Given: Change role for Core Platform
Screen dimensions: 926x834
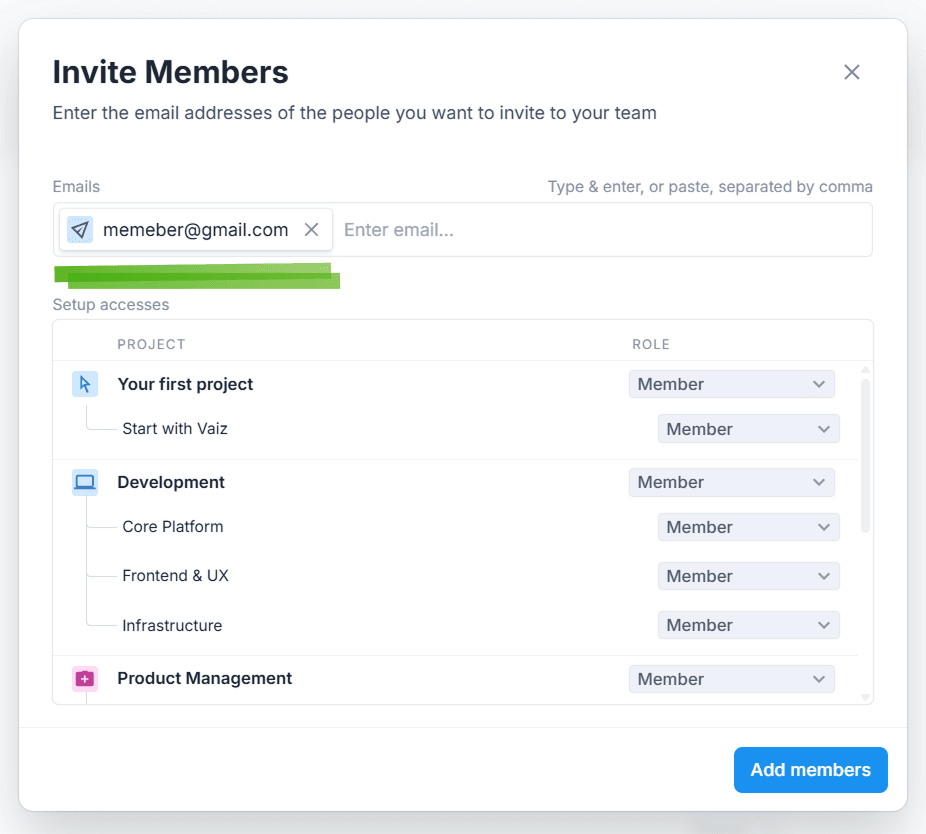Looking at the screenshot, I should pyautogui.click(x=748, y=527).
